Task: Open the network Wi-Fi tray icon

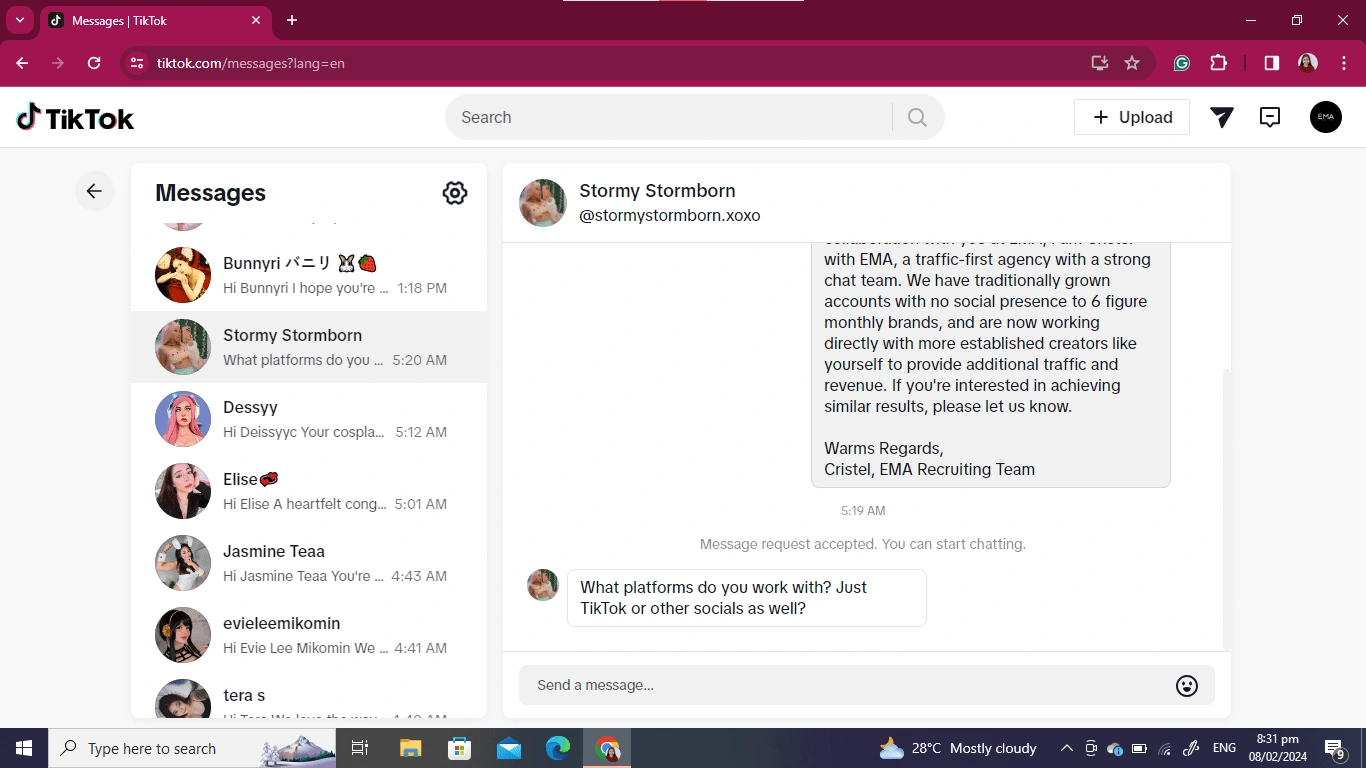Action: [x=1165, y=748]
